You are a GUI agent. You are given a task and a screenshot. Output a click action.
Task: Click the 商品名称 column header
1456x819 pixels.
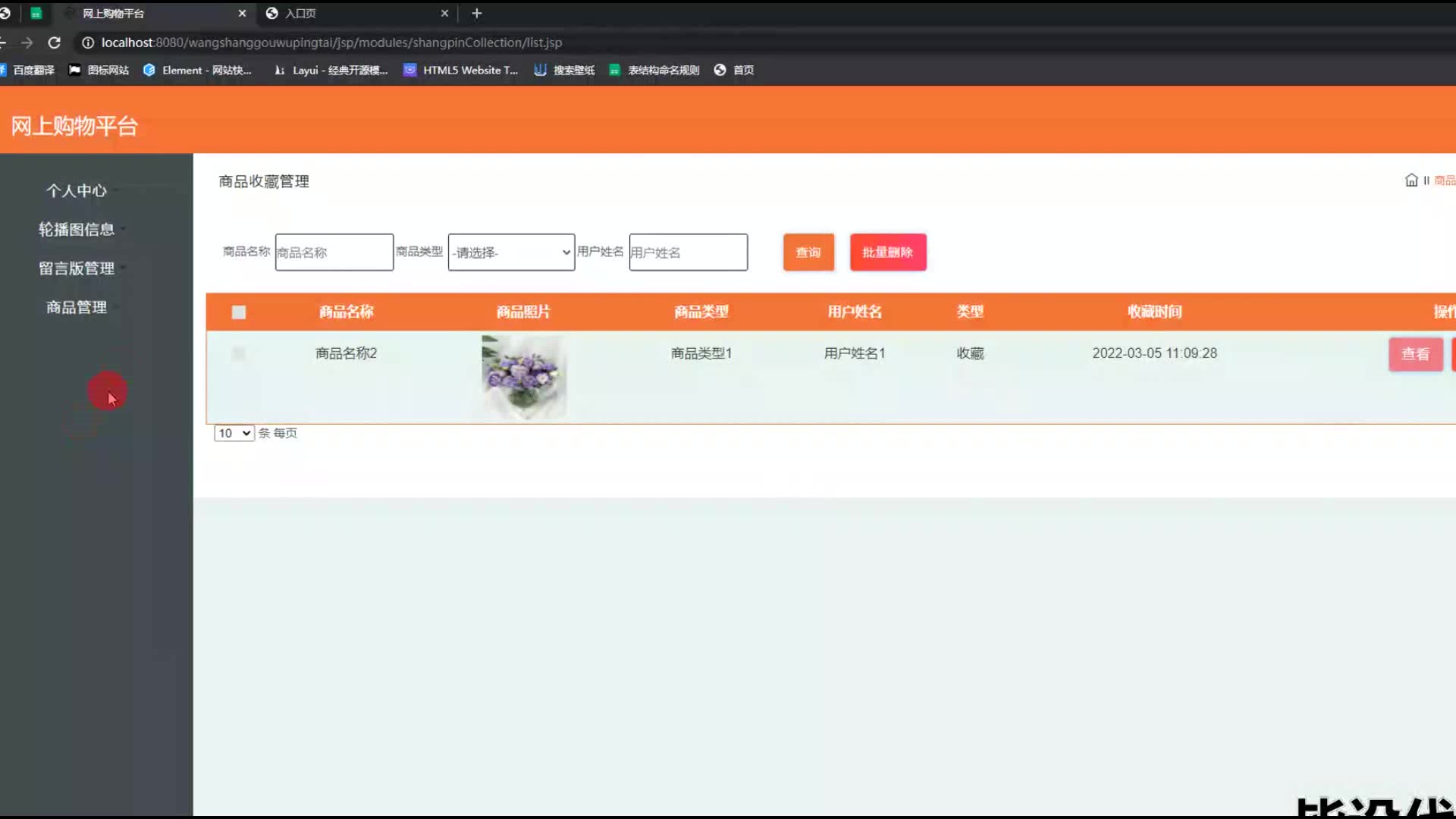point(347,312)
